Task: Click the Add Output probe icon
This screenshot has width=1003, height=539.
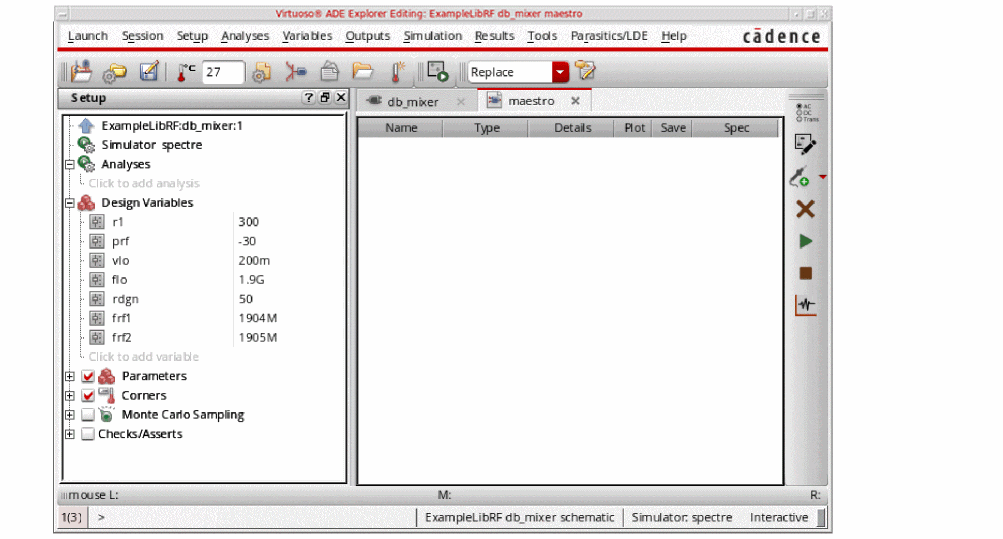Action: click(x=800, y=178)
